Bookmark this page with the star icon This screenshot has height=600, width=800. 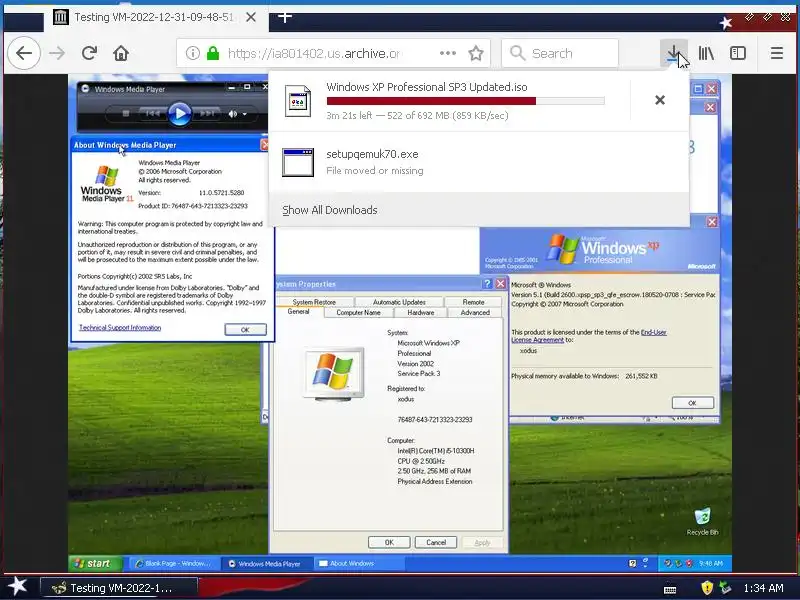point(476,53)
